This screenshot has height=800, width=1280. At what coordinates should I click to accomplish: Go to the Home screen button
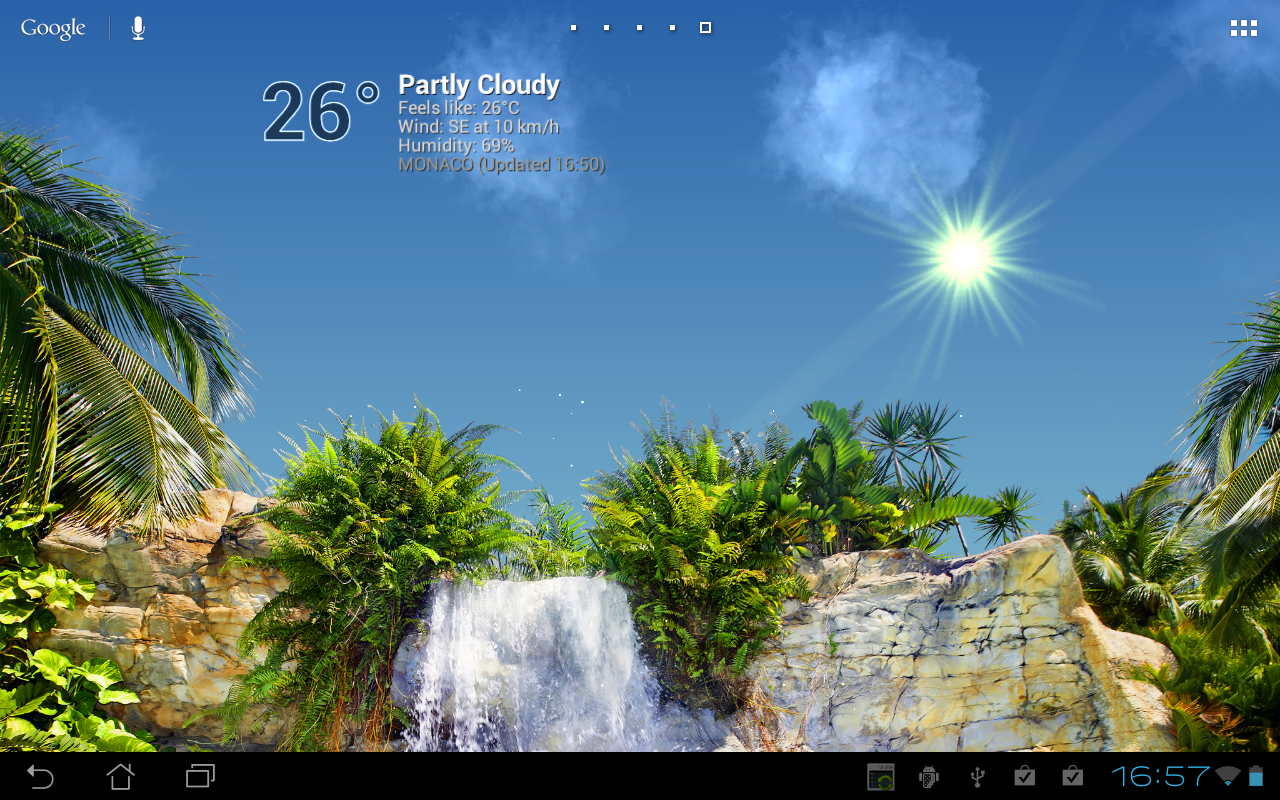click(x=120, y=776)
